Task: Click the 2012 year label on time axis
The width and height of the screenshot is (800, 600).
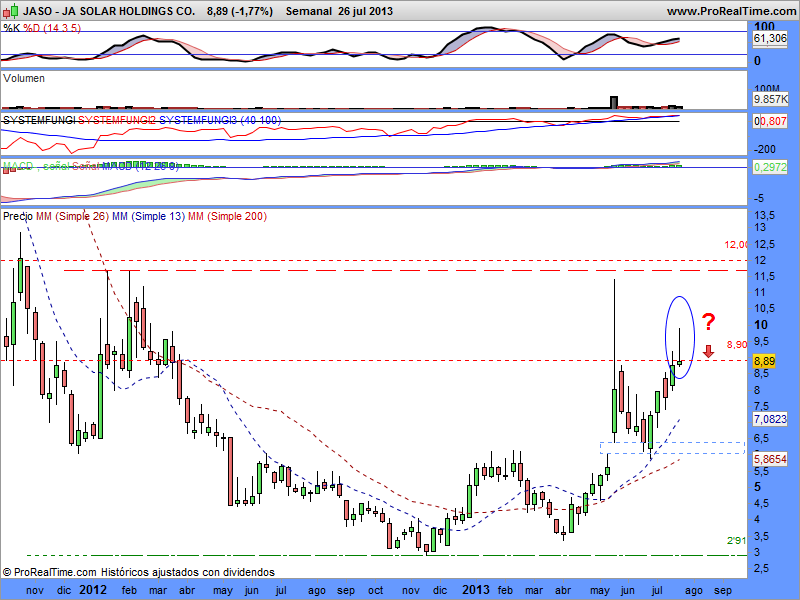Action: point(93,590)
